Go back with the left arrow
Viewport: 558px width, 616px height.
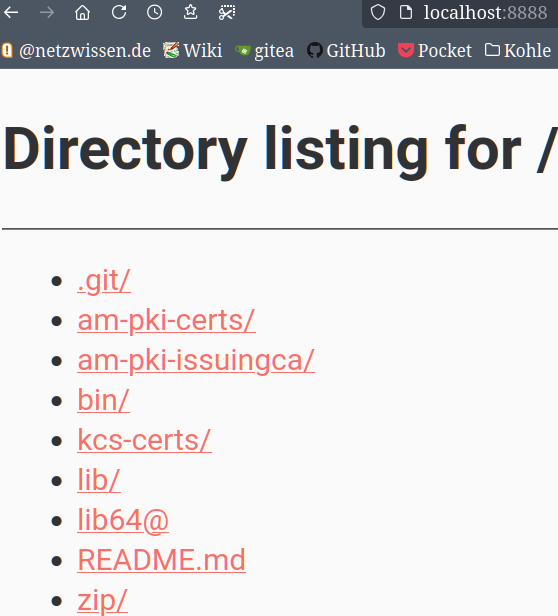pyautogui.click(x=11, y=13)
